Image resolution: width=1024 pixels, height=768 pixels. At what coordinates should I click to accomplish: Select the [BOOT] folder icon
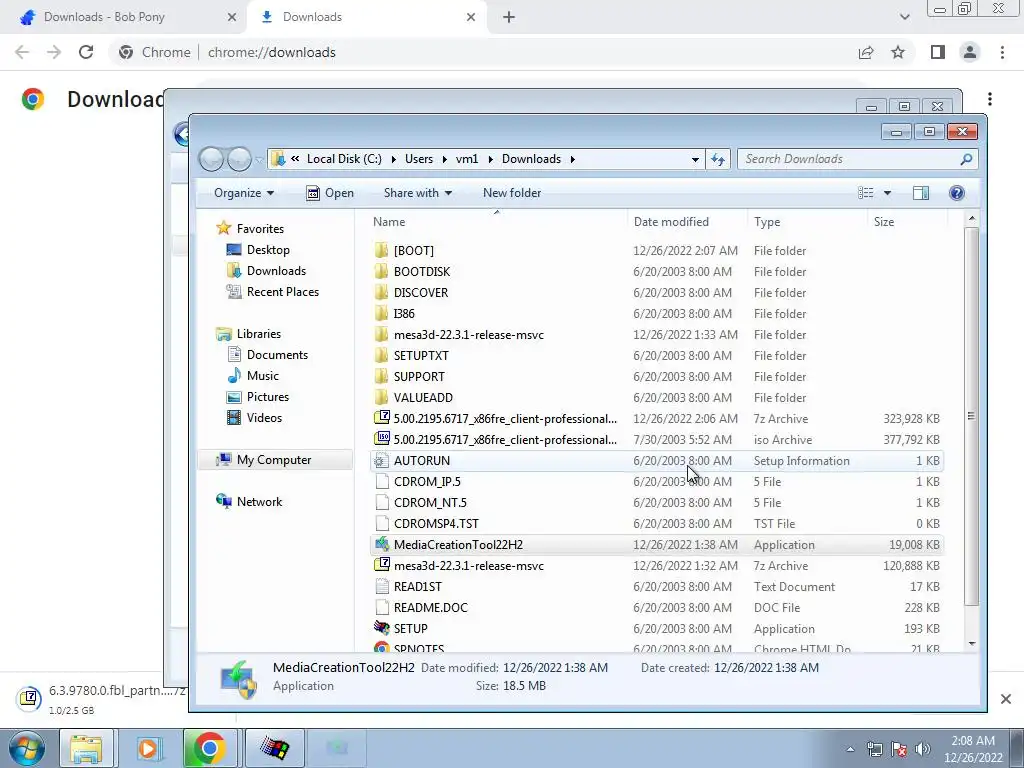382,250
